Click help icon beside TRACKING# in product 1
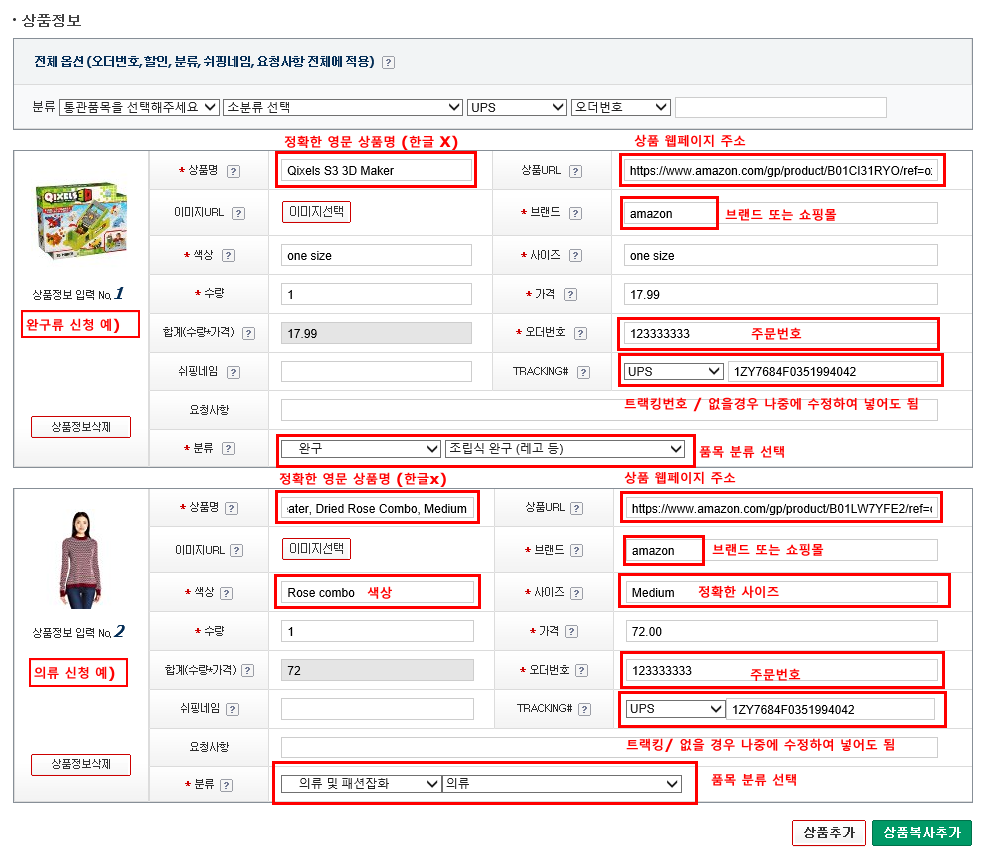Viewport: 994px width, 859px height. [583, 373]
